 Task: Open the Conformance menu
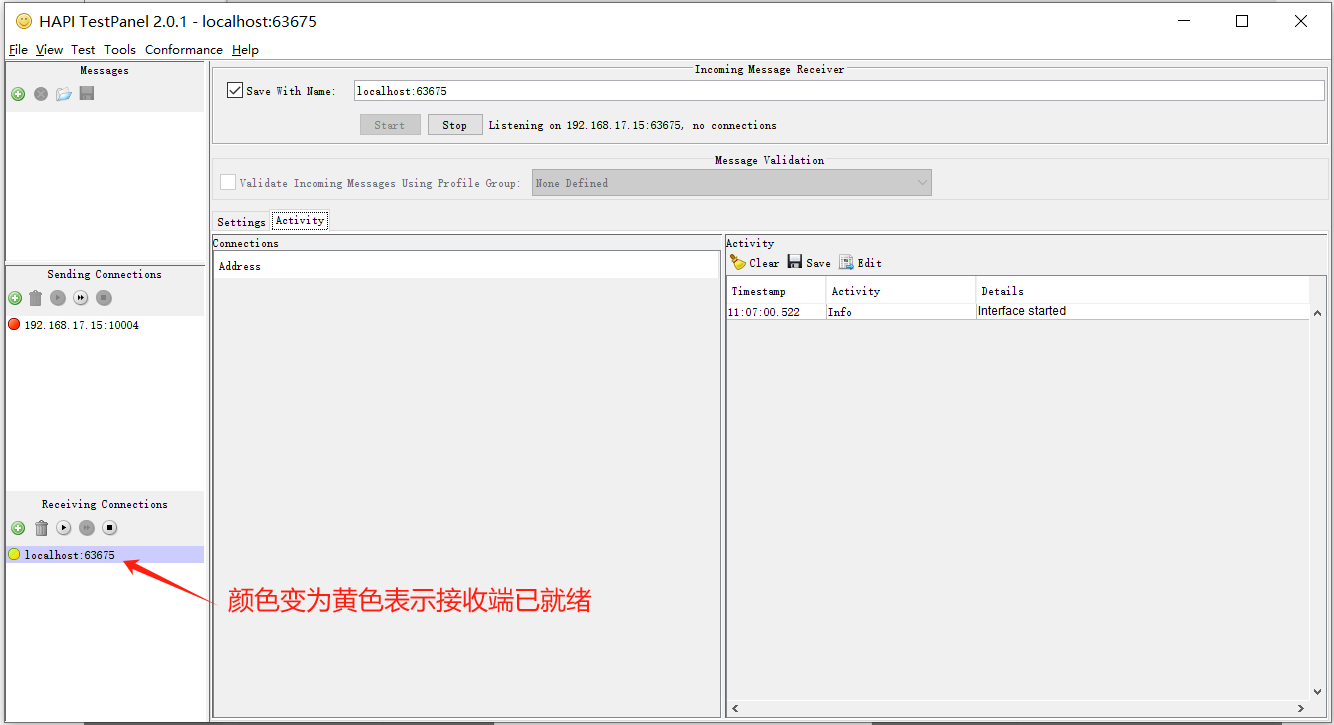pos(183,50)
